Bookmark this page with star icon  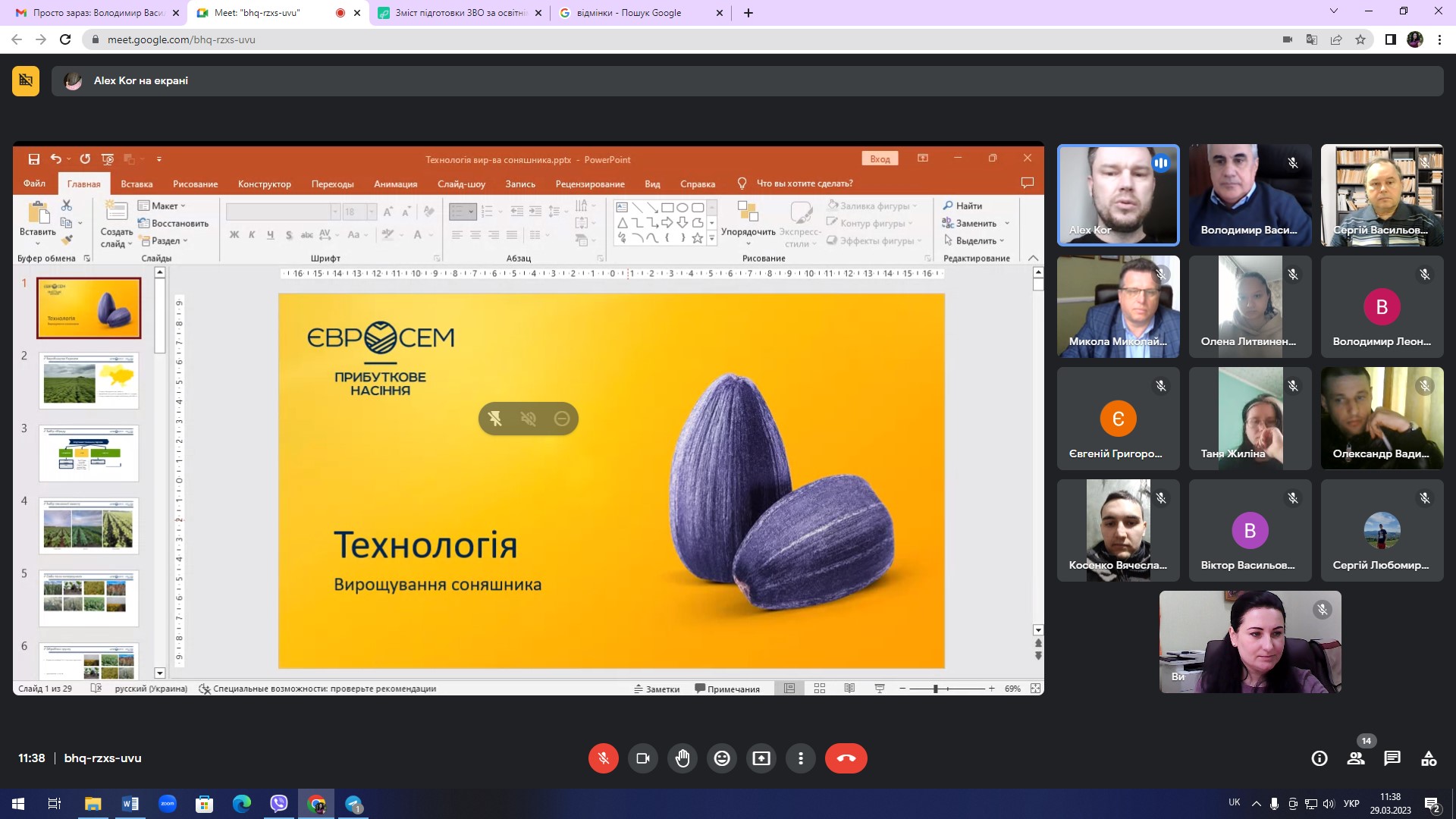click(1360, 39)
